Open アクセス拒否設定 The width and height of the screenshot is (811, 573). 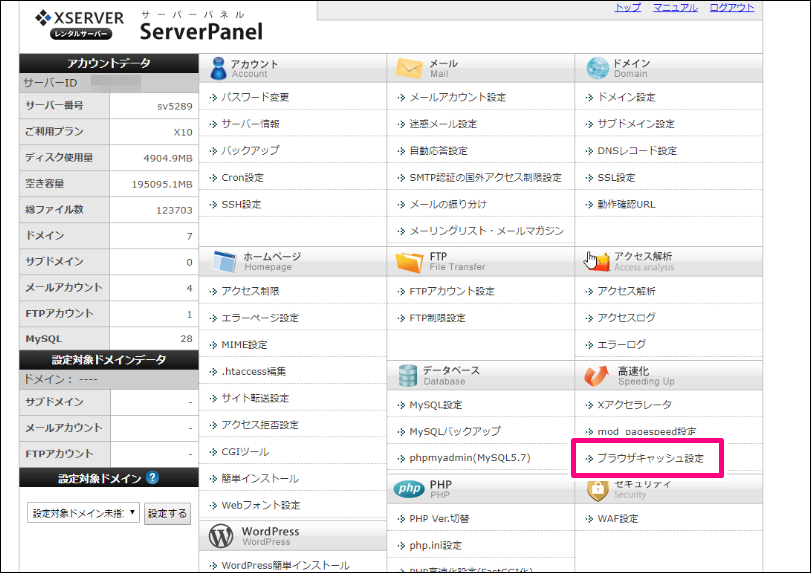(x=260, y=425)
